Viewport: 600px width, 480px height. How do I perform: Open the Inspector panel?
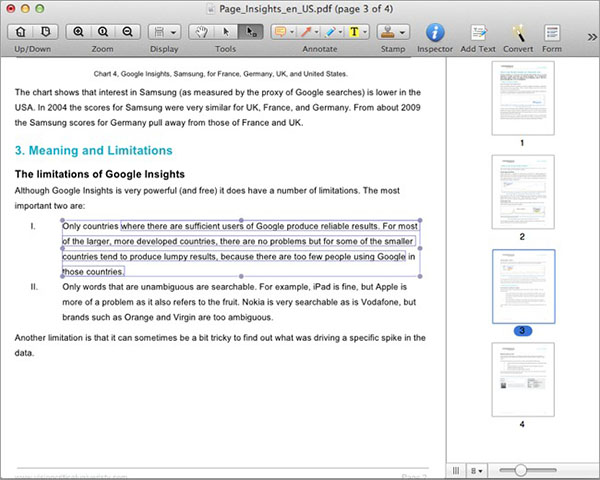point(434,33)
